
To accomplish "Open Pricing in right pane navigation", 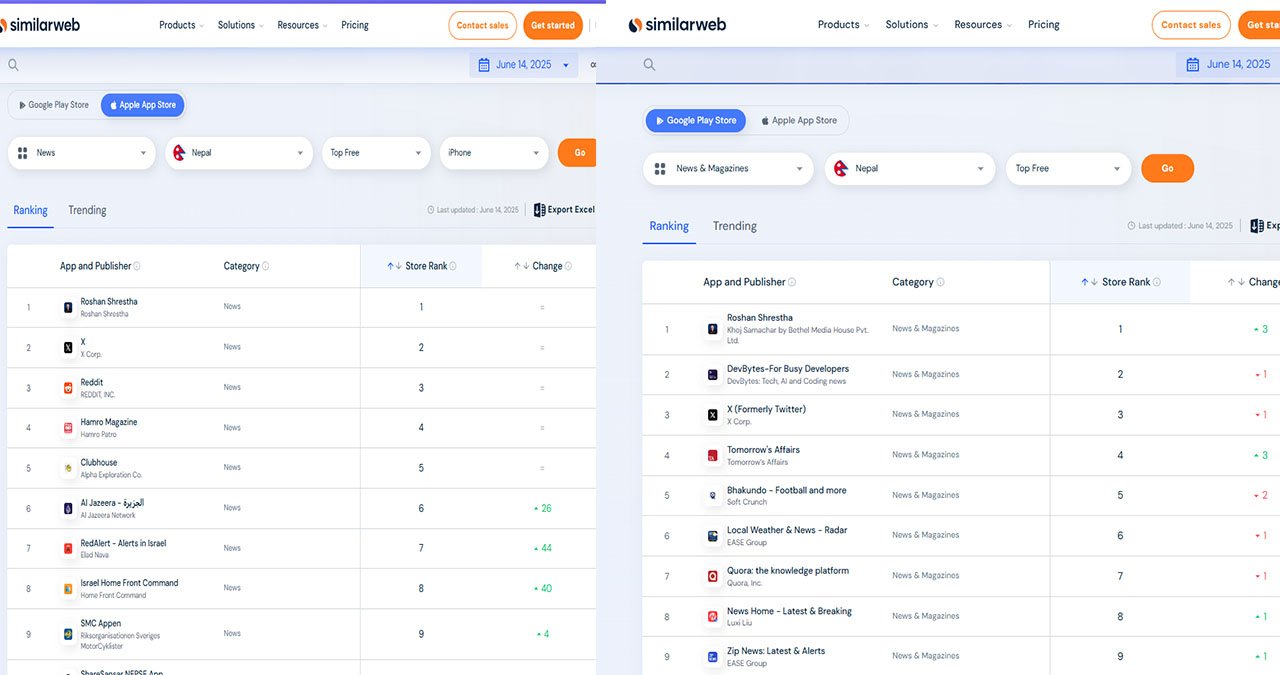I will (x=1043, y=25).
